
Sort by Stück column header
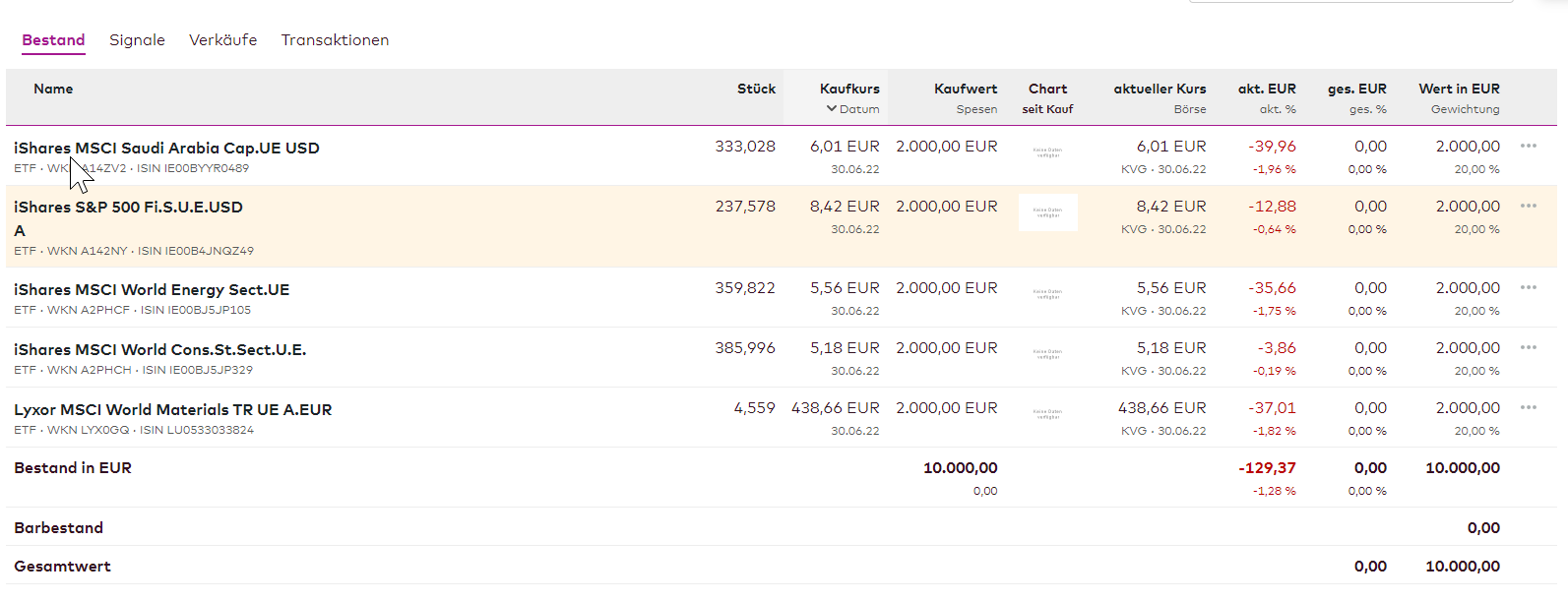click(756, 89)
